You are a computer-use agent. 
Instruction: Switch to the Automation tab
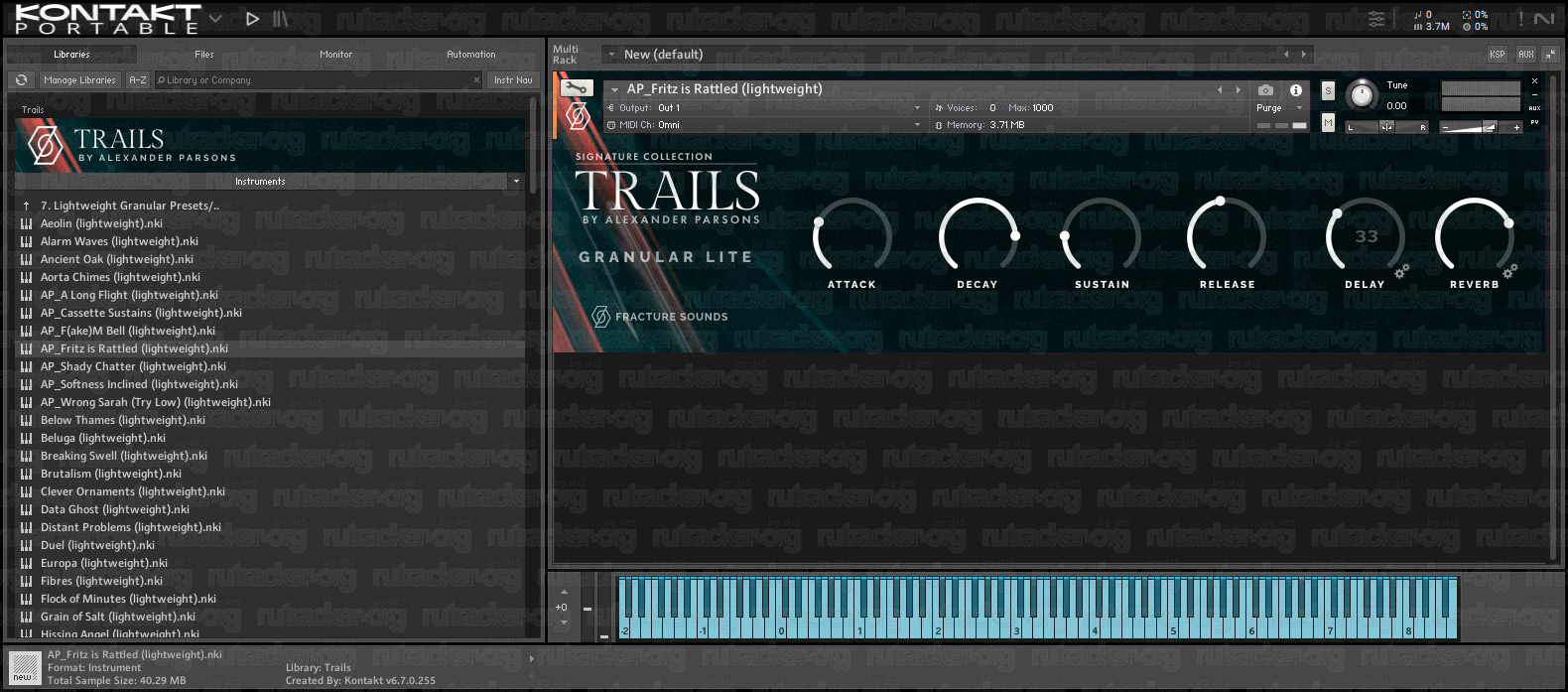[x=471, y=55]
